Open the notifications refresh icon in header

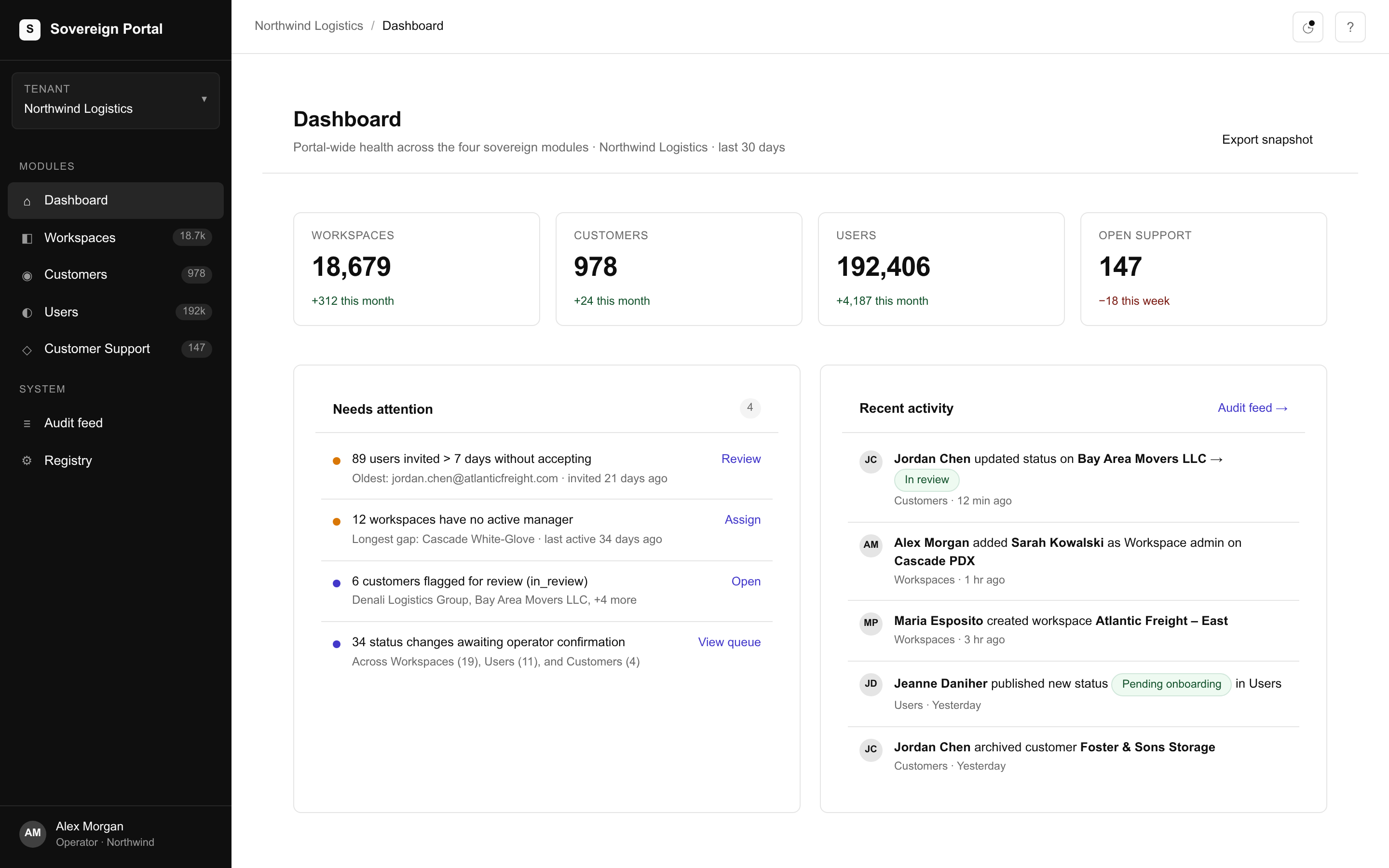pos(1307,27)
